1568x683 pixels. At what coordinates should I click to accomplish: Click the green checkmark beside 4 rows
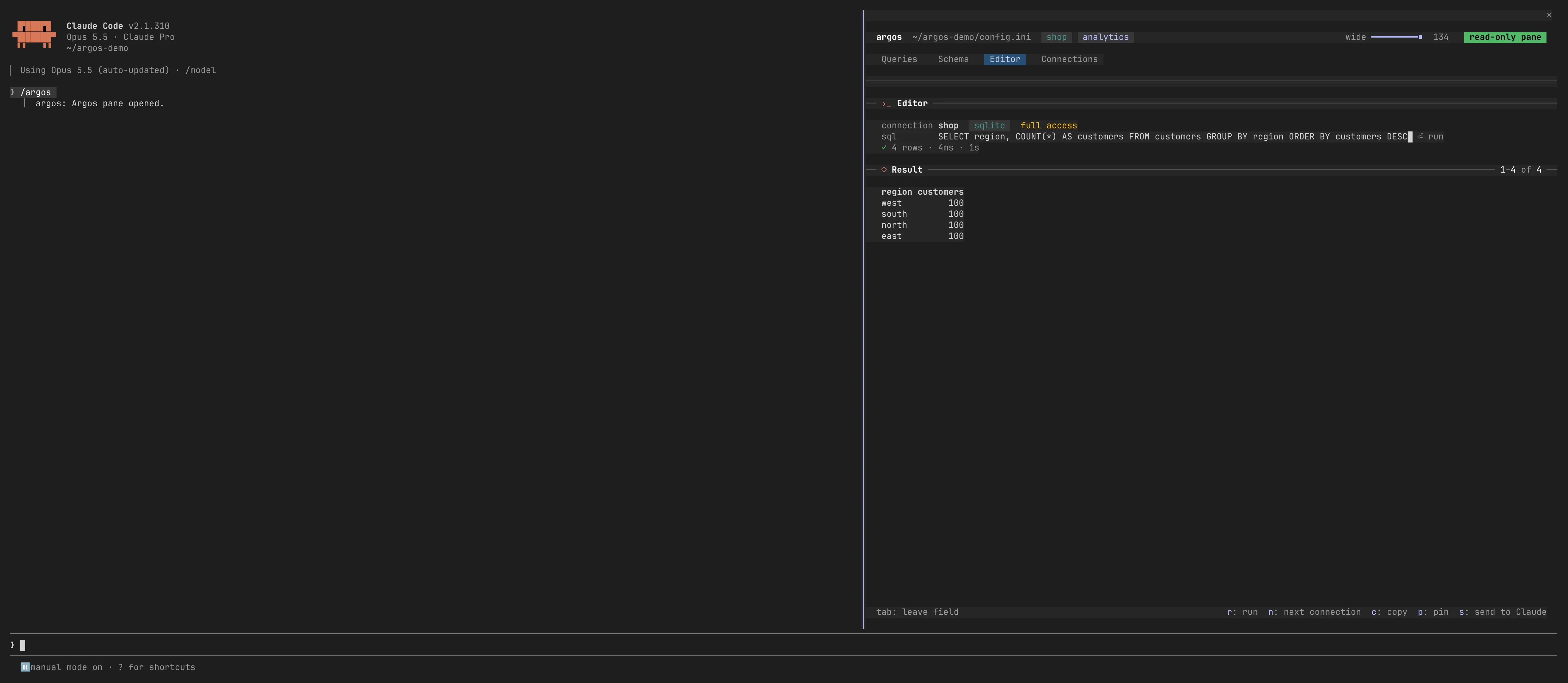[x=884, y=148]
